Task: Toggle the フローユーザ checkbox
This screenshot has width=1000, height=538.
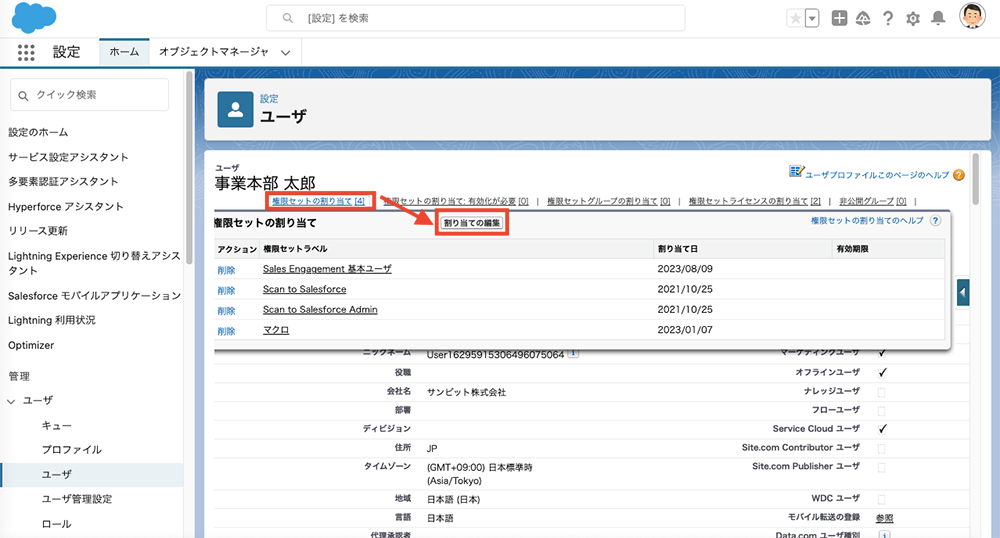Action: 881,411
